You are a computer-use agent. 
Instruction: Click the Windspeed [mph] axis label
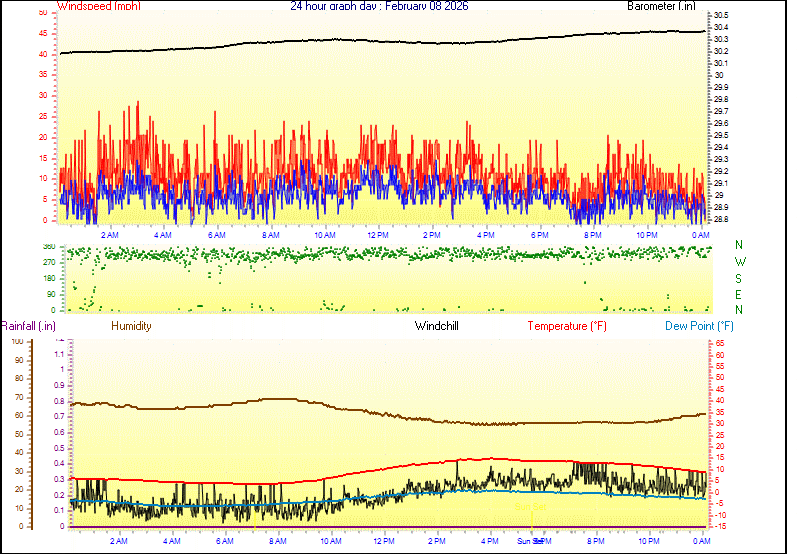pyautogui.click(x=99, y=6)
